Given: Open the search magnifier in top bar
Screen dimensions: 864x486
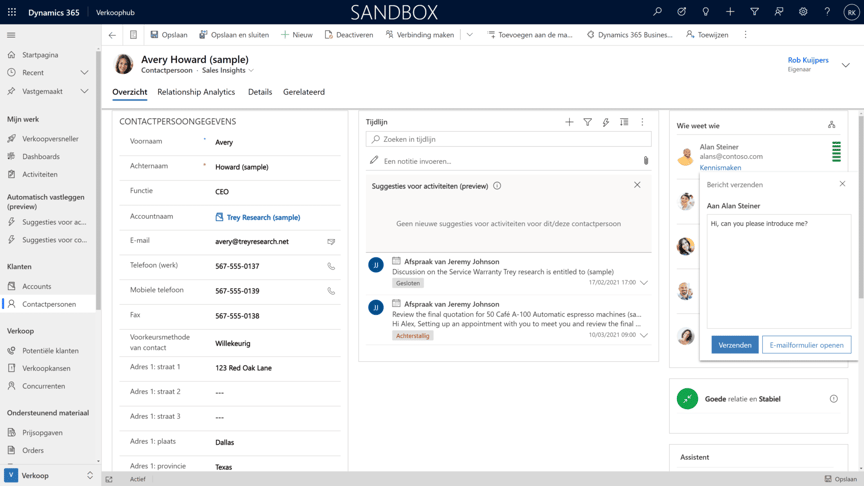Looking at the screenshot, I should point(657,12).
